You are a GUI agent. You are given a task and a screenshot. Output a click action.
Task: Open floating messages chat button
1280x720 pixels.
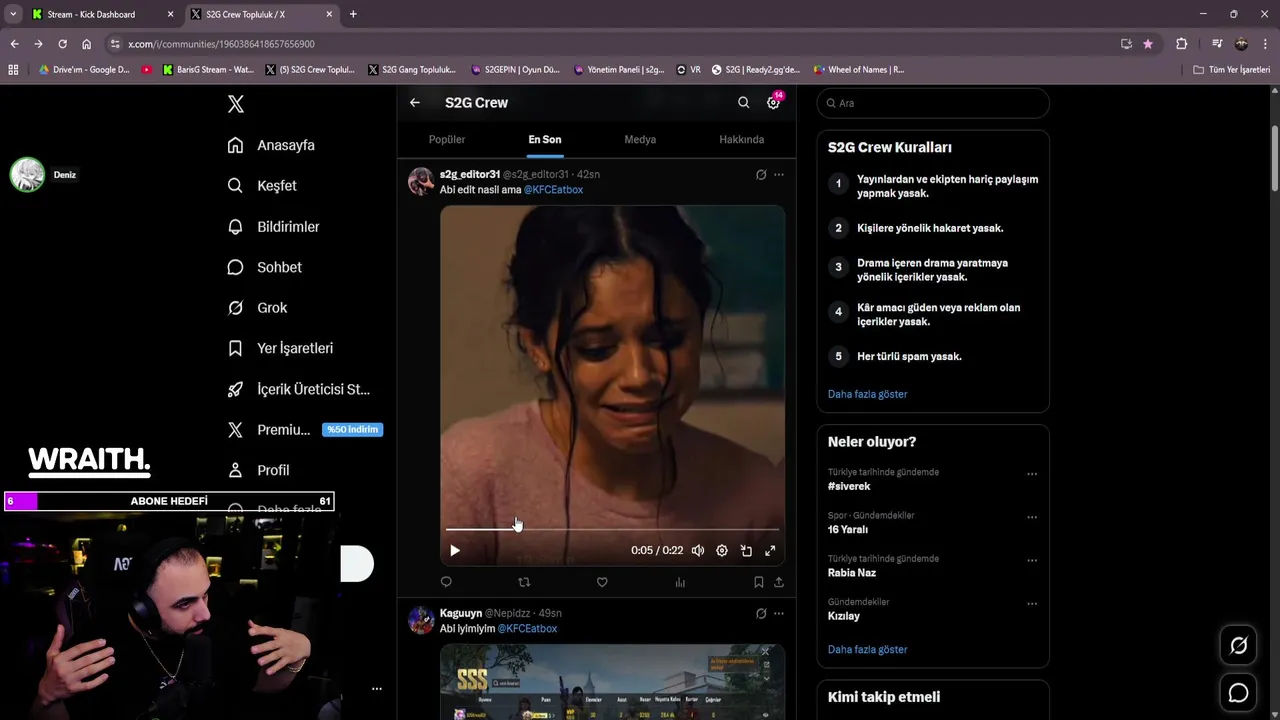(1238, 693)
